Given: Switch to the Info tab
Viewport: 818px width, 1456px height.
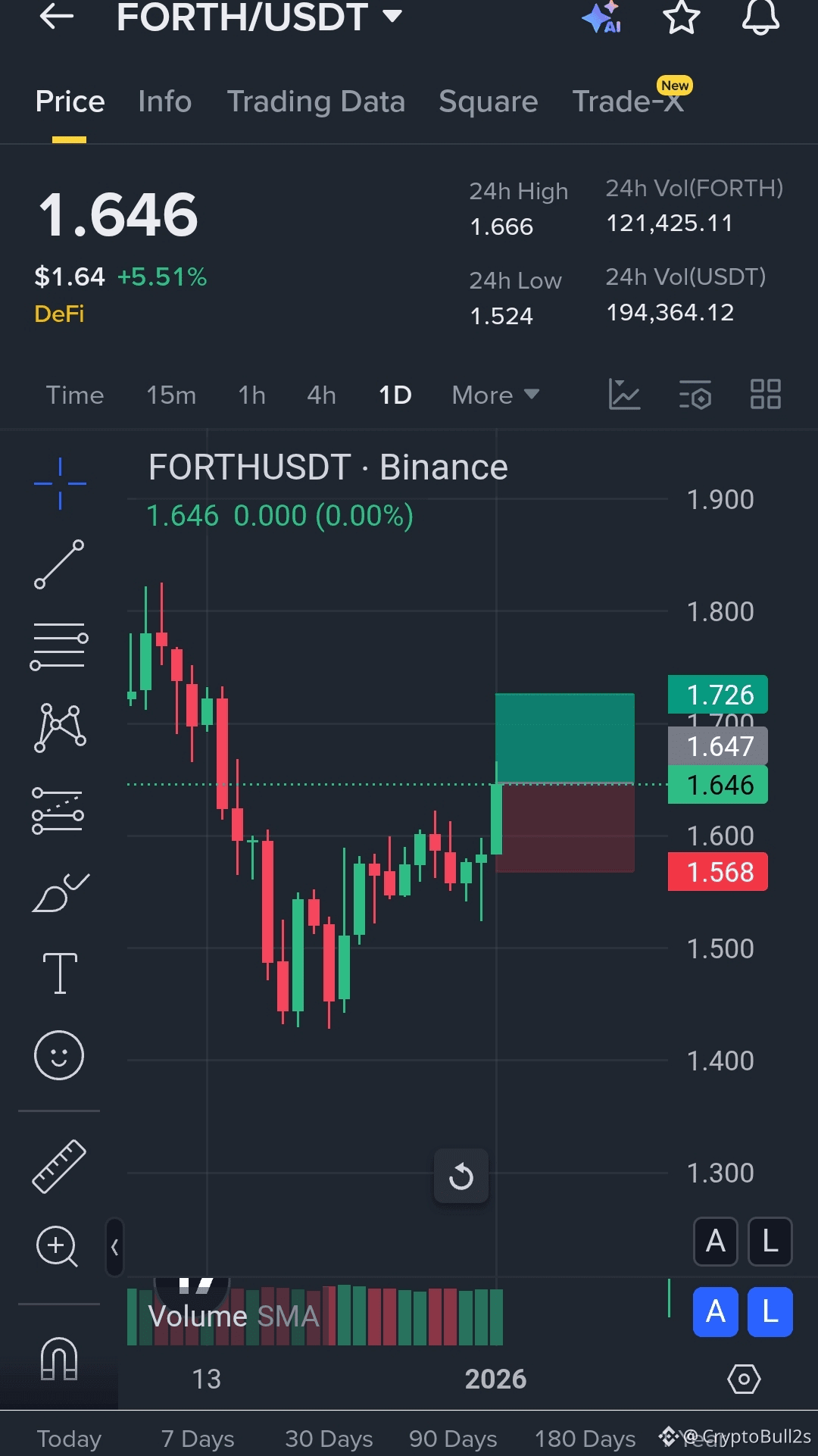Looking at the screenshot, I should tap(165, 102).
